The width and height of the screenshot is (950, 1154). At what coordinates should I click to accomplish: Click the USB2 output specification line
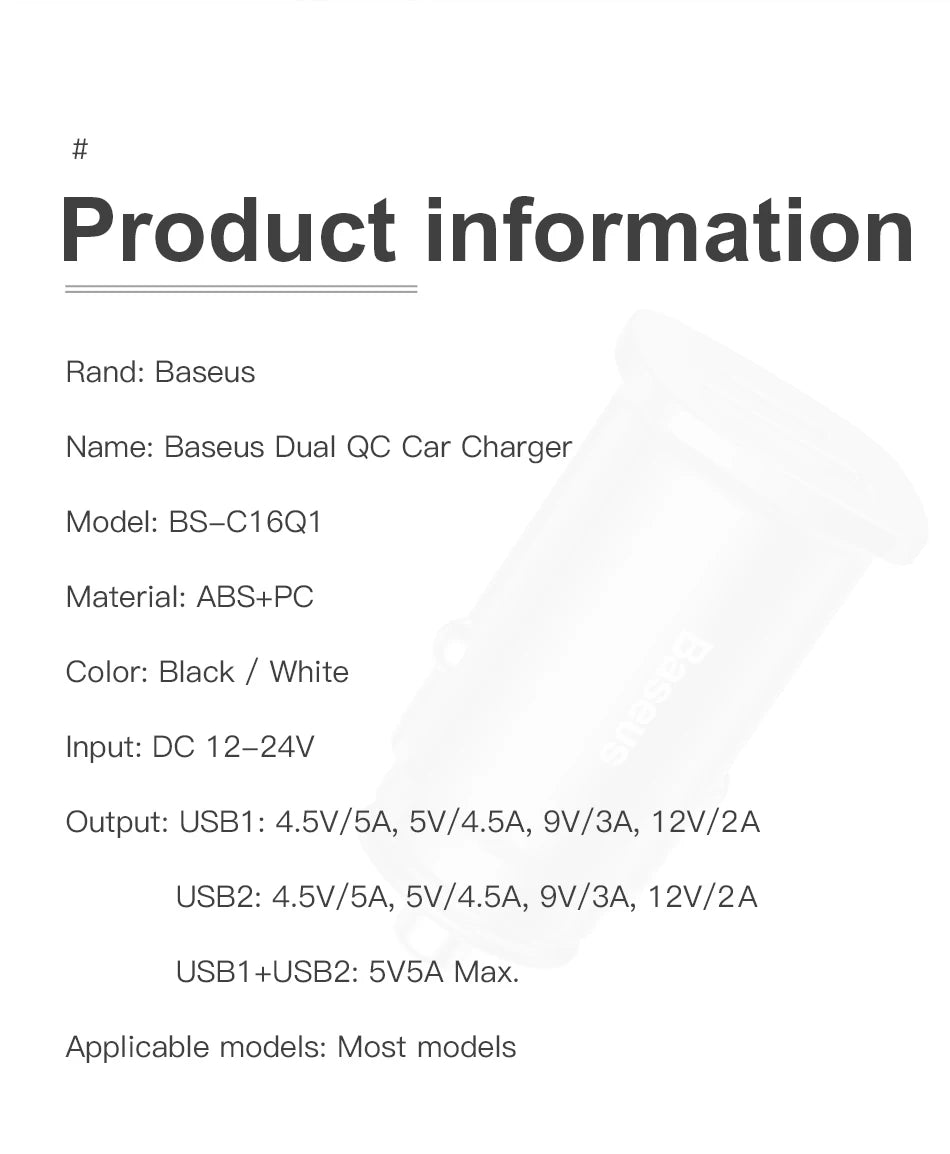pos(466,897)
